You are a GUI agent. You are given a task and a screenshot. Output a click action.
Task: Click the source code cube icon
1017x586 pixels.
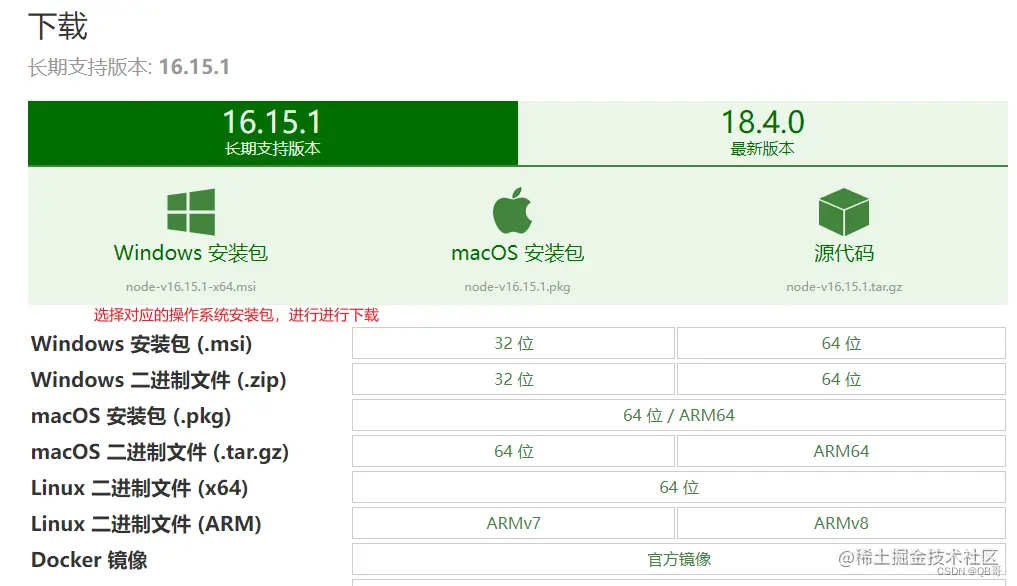click(x=844, y=212)
